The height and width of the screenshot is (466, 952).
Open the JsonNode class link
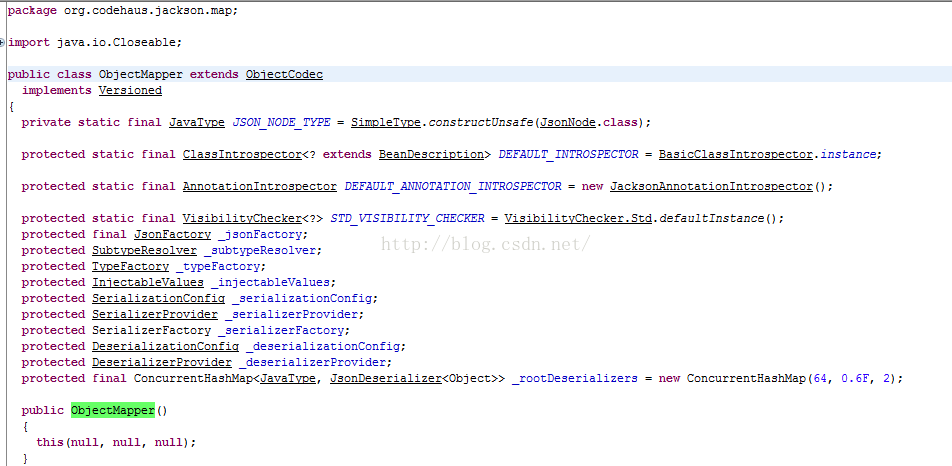(566, 123)
